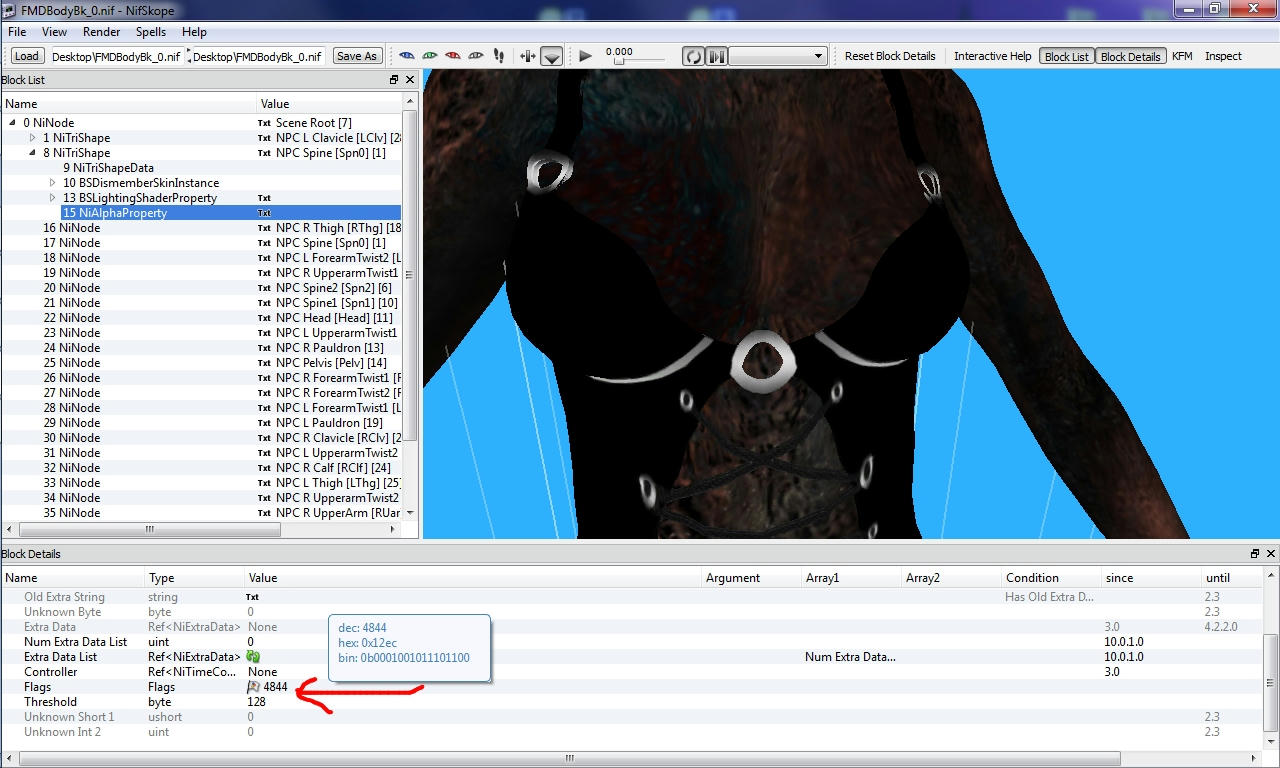Toggle the loop animation button

pos(693,56)
